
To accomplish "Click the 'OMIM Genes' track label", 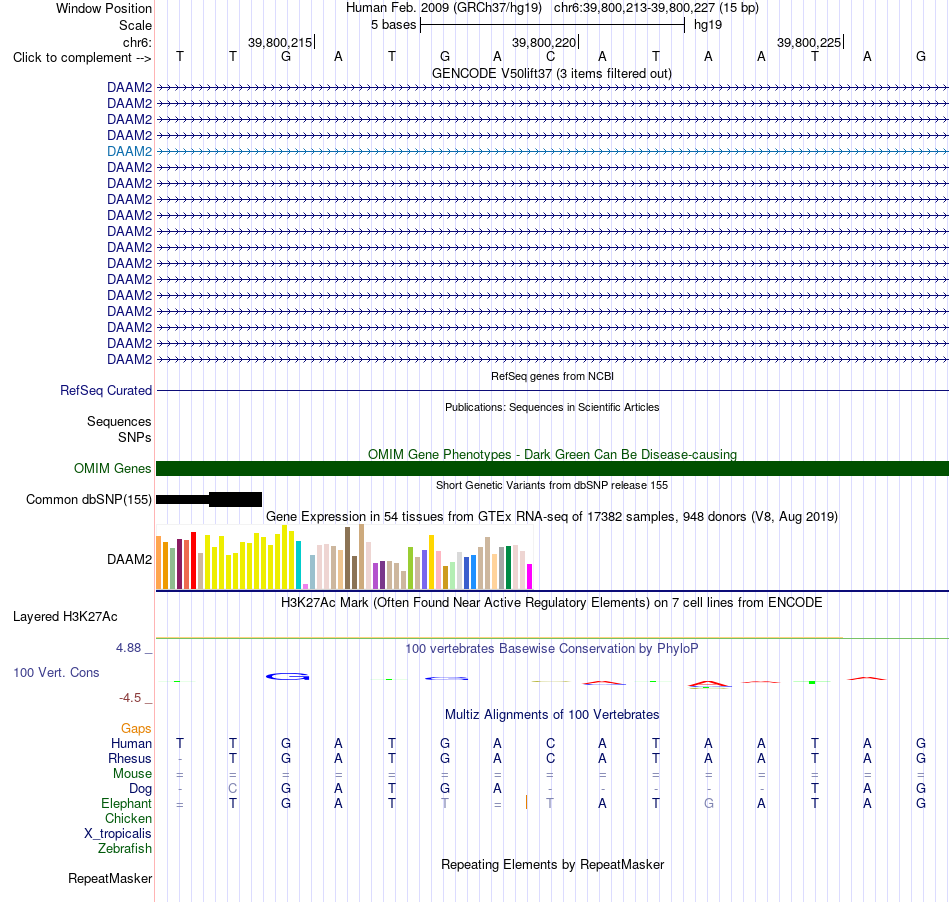I will point(112,469).
